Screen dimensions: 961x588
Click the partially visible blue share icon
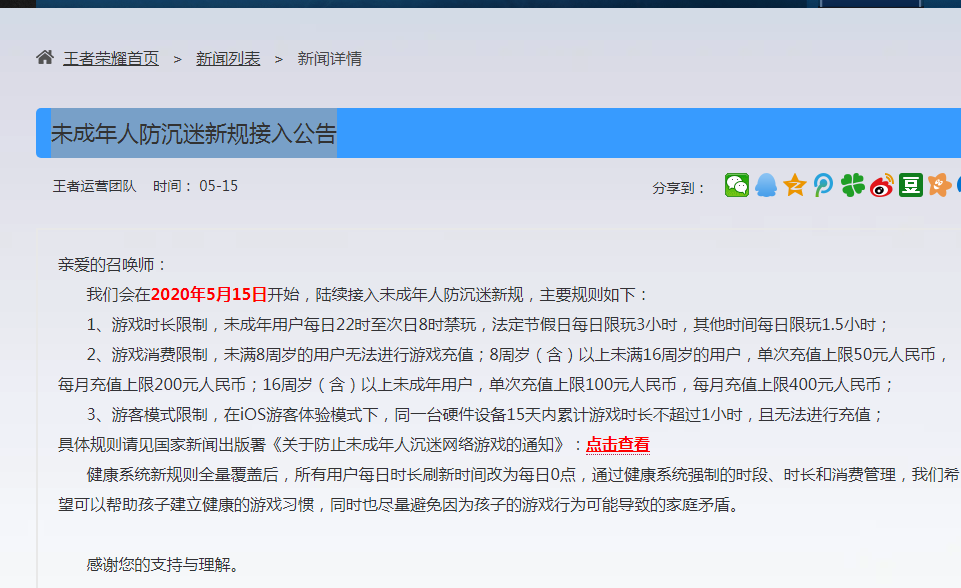pyautogui.click(x=957, y=185)
